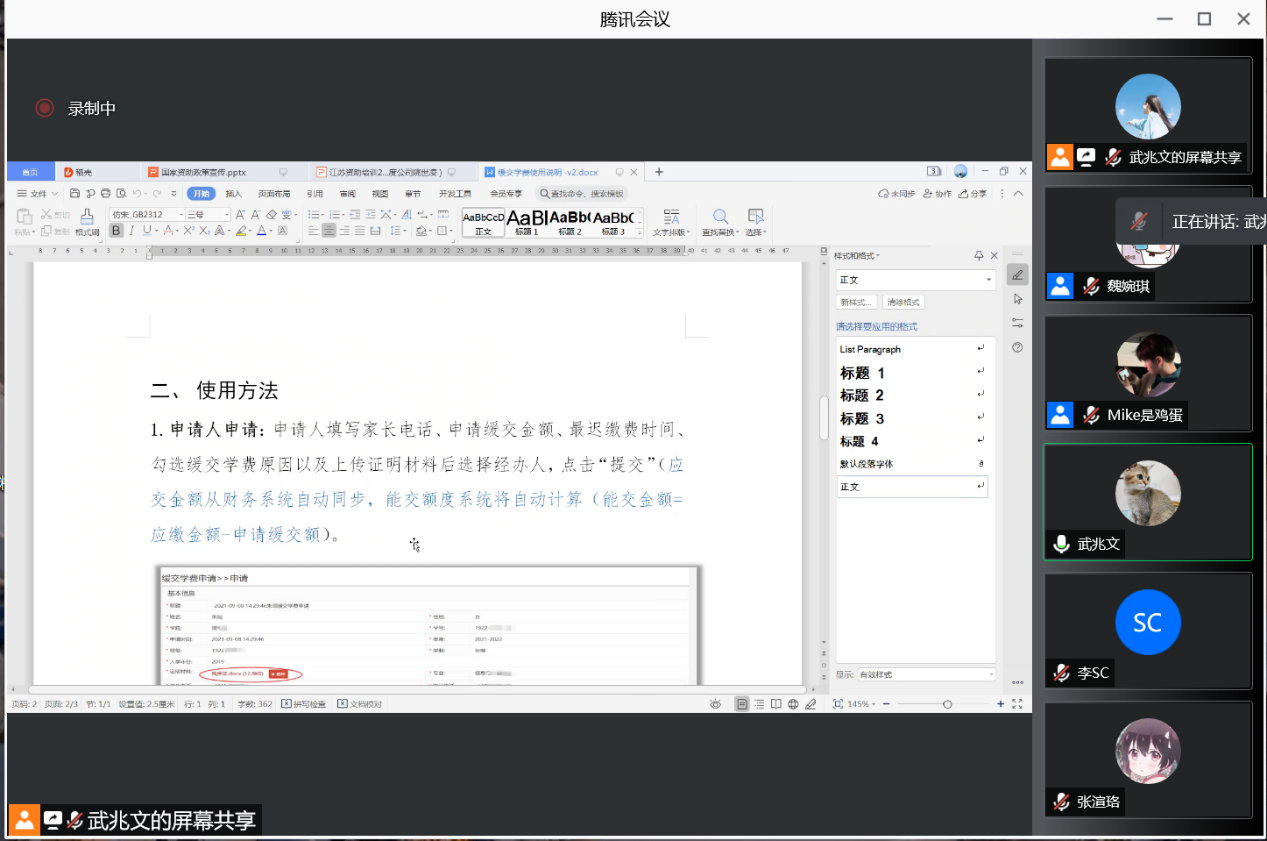The width and height of the screenshot is (1267, 841).
Task: Open the 插入 ribbon tab
Action: click(233, 194)
